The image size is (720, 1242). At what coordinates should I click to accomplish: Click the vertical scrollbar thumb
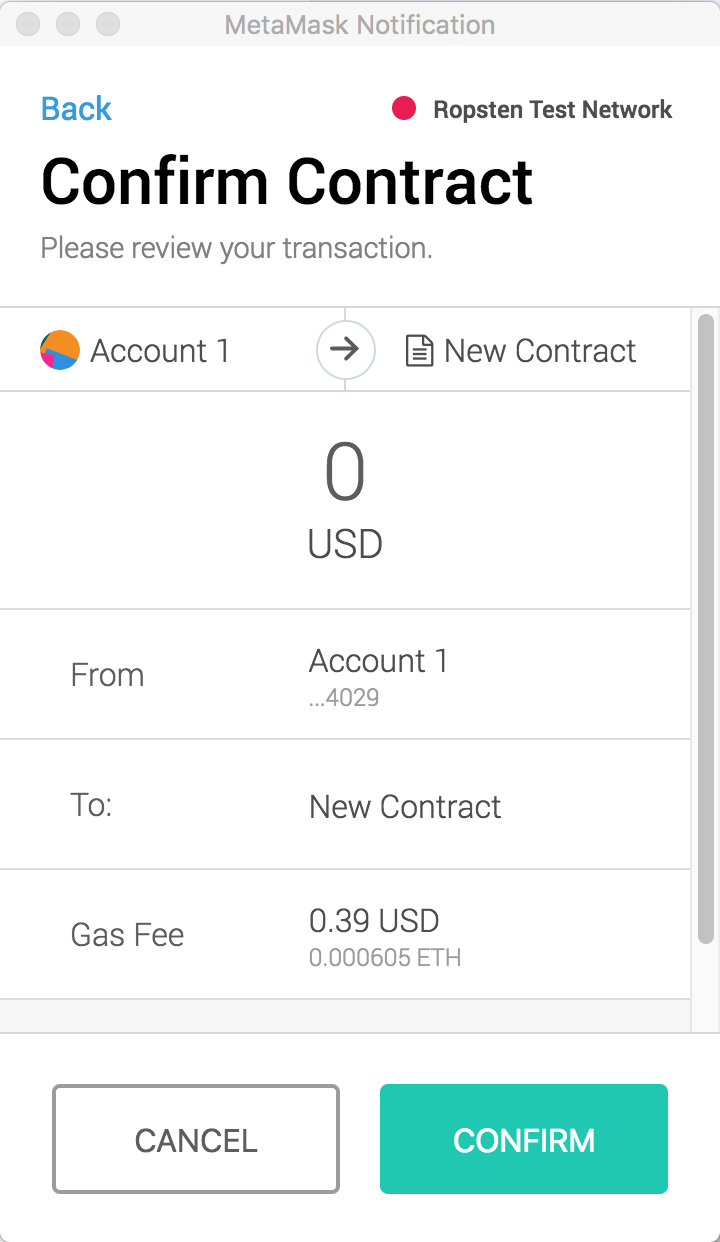click(706, 629)
